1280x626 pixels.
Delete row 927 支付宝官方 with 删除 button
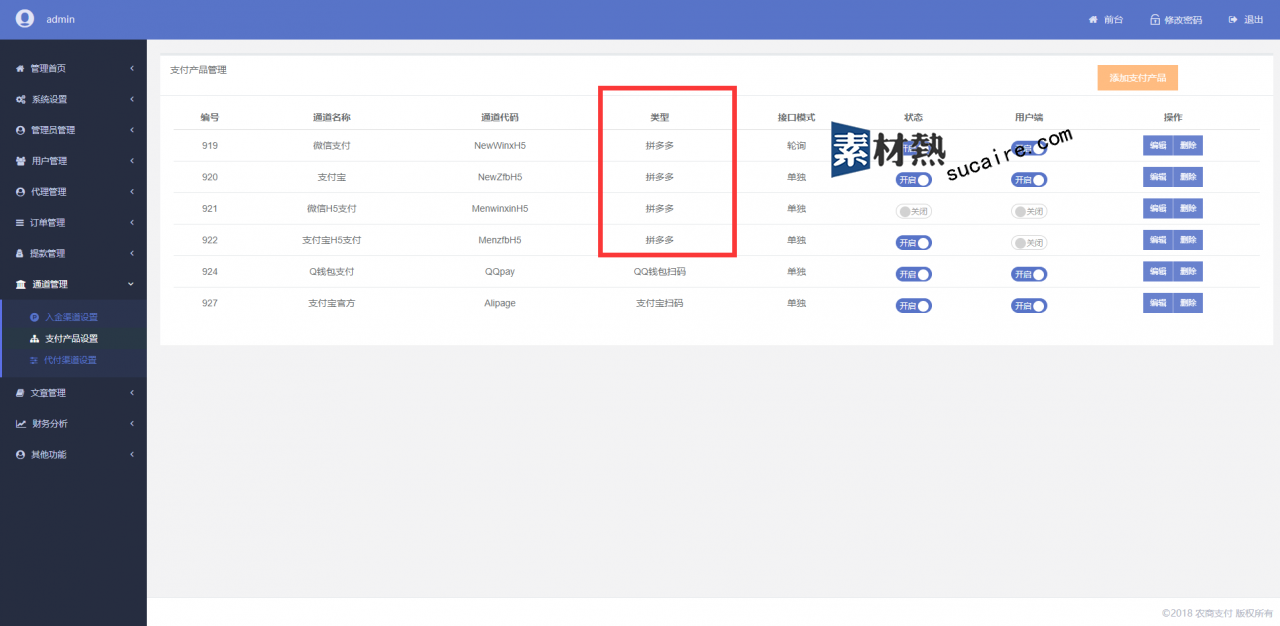pyautogui.click(x=1188, y=303)
